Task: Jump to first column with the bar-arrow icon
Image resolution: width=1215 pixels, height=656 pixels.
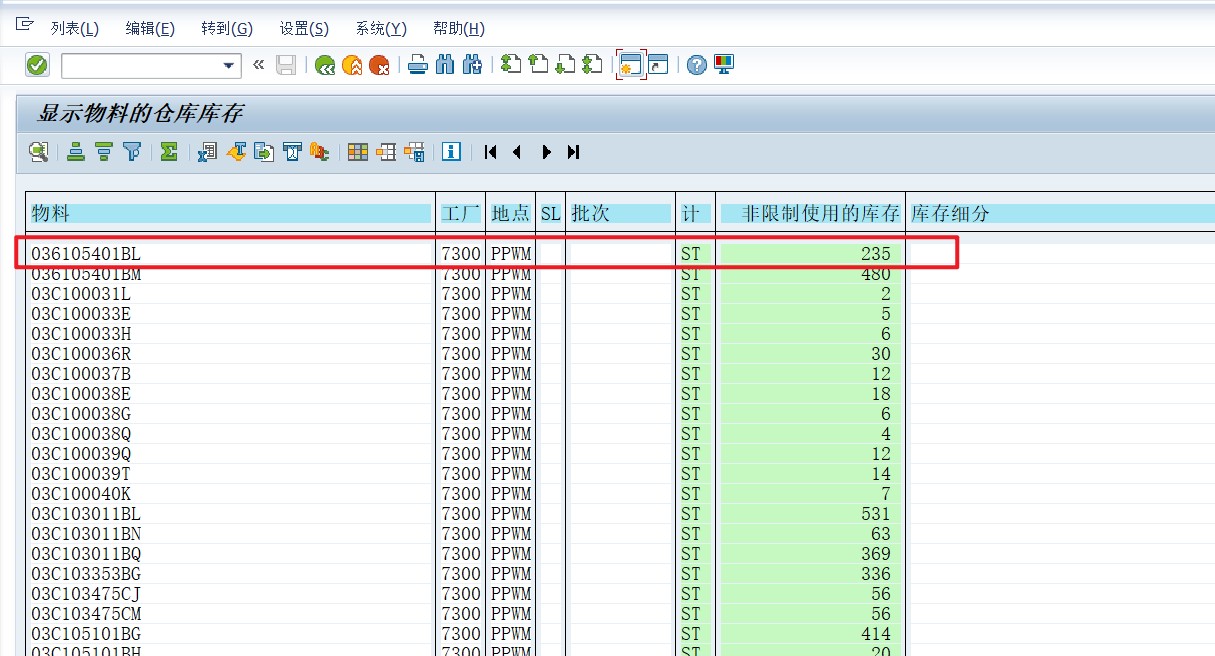Action: click(x=490, y=152)
